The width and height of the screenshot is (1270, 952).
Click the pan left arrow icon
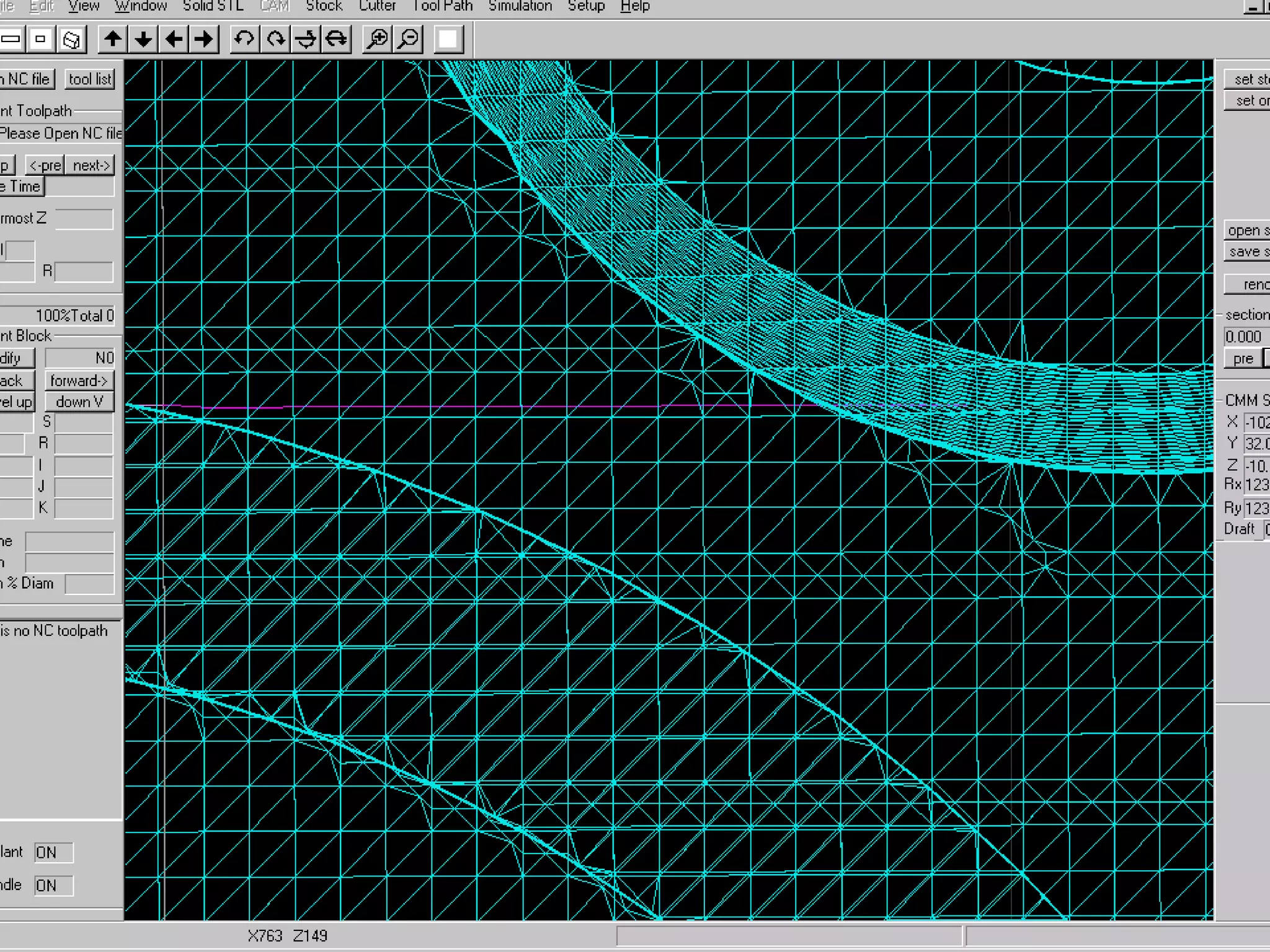pyautogui.click(x=174, y=40)
